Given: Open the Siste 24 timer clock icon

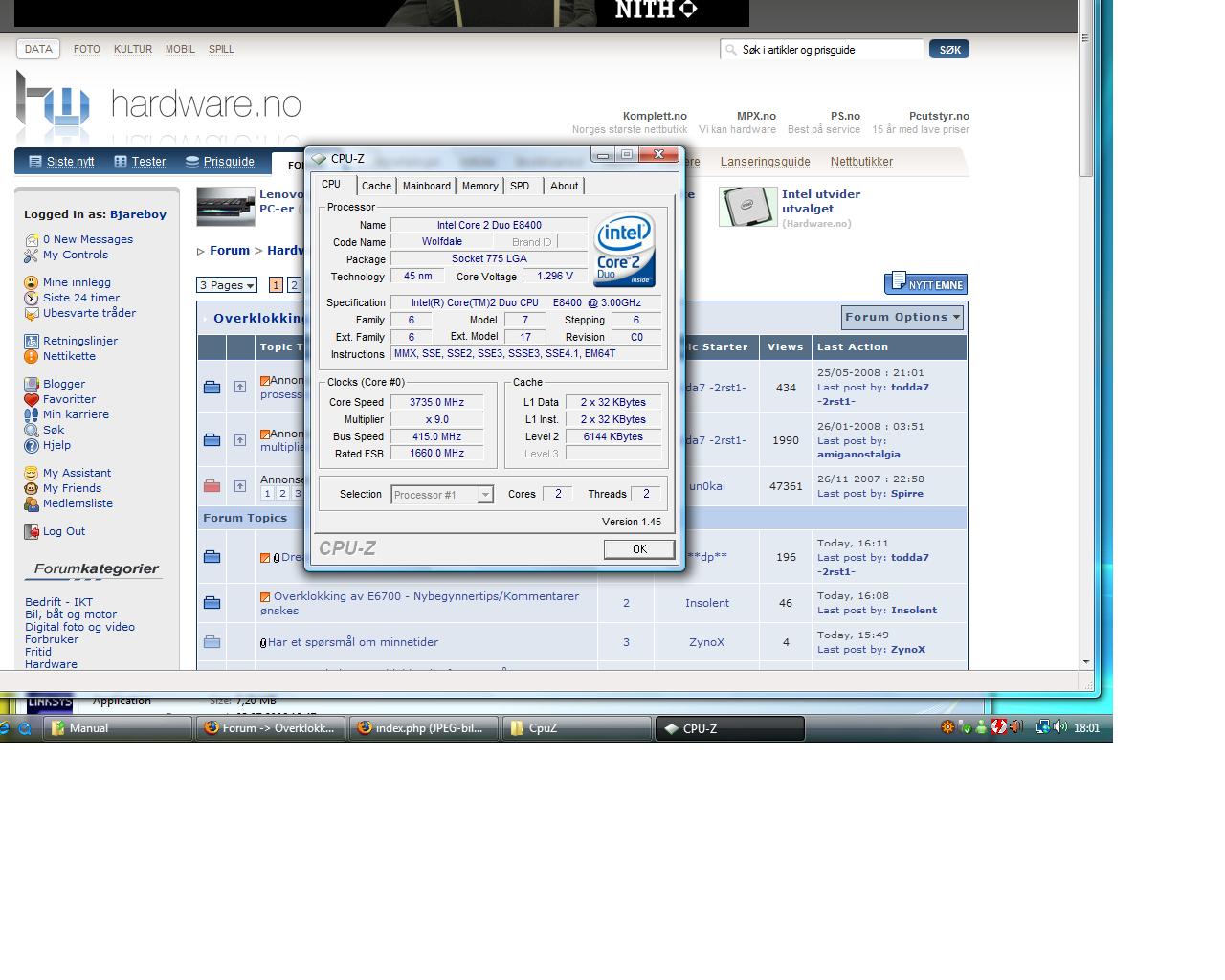Looking at the screenshot, I should (32, 298).
